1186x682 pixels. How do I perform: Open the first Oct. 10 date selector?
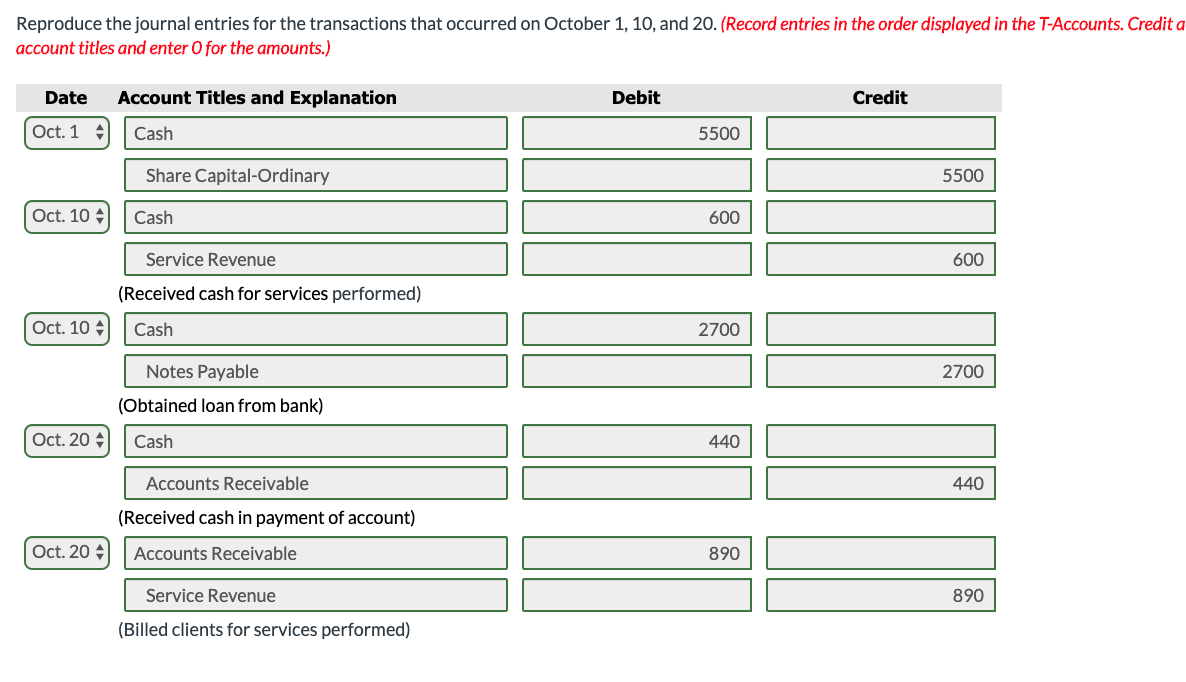coord(66,216)
